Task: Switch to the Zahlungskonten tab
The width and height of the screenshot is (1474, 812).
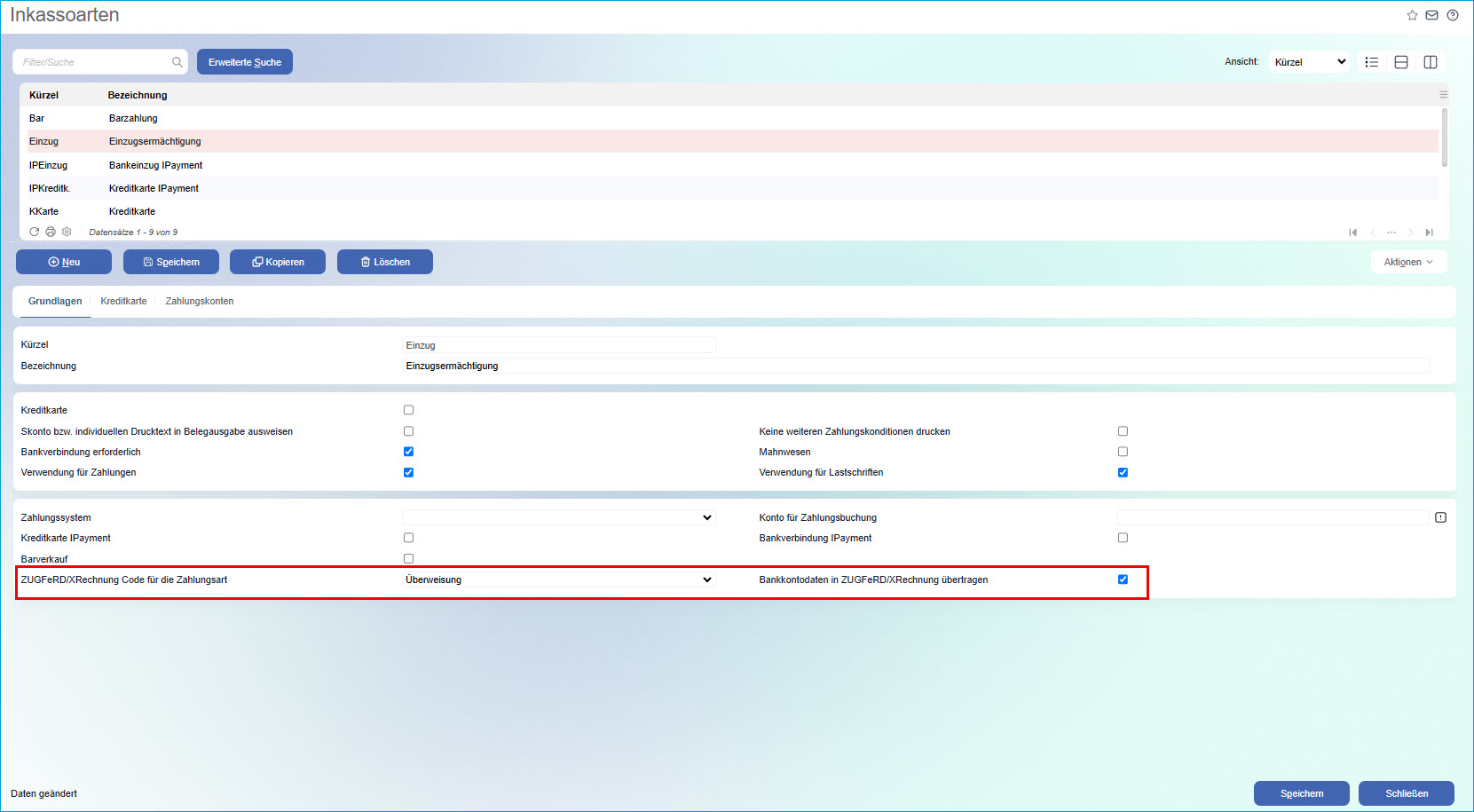Action: pos(200,301)
